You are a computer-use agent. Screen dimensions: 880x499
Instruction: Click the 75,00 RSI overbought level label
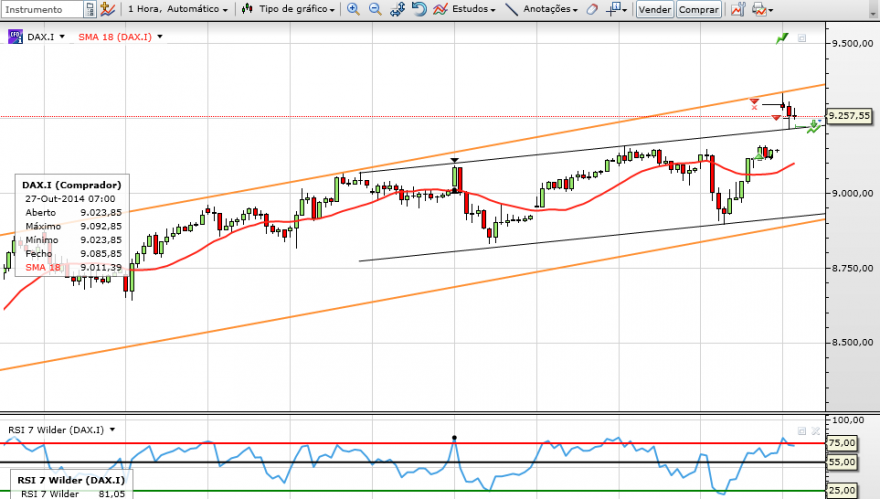(x=842, y=443)
